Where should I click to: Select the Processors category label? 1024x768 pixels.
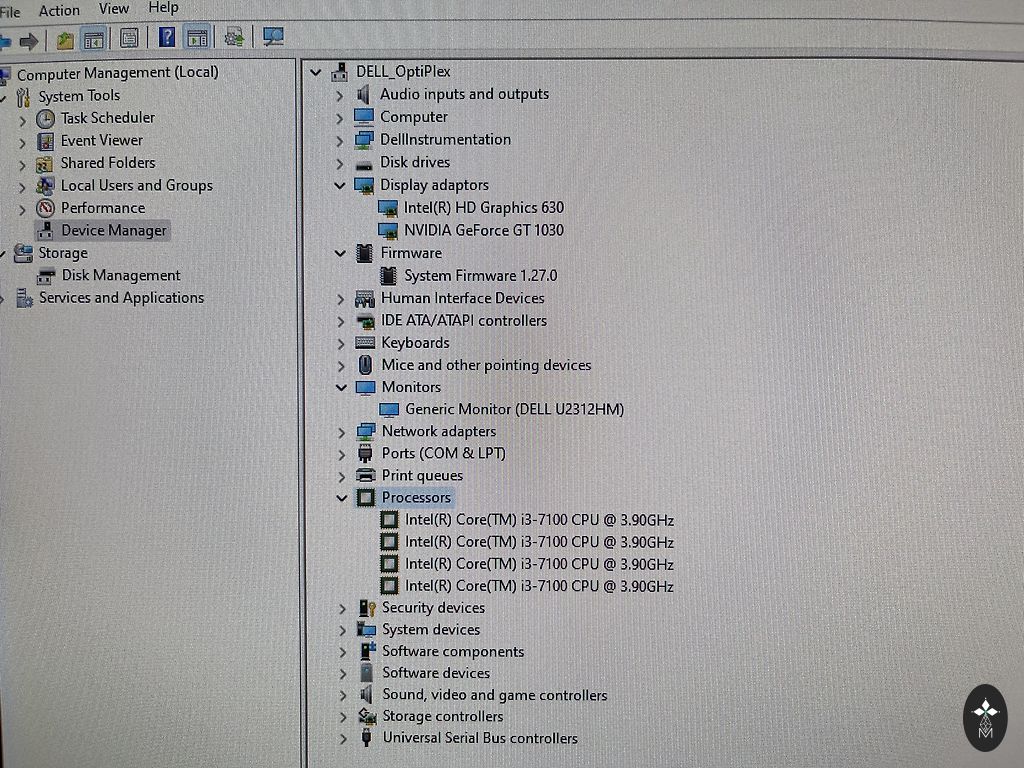click(417, 498)
